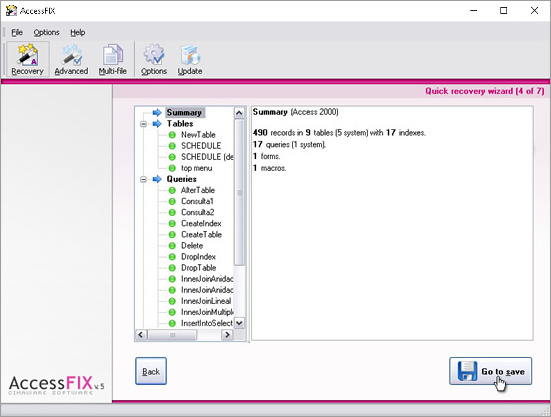Open the Help menu
Image resolution: width=551 pixels, height=417 pixels.
pos(78,33)
